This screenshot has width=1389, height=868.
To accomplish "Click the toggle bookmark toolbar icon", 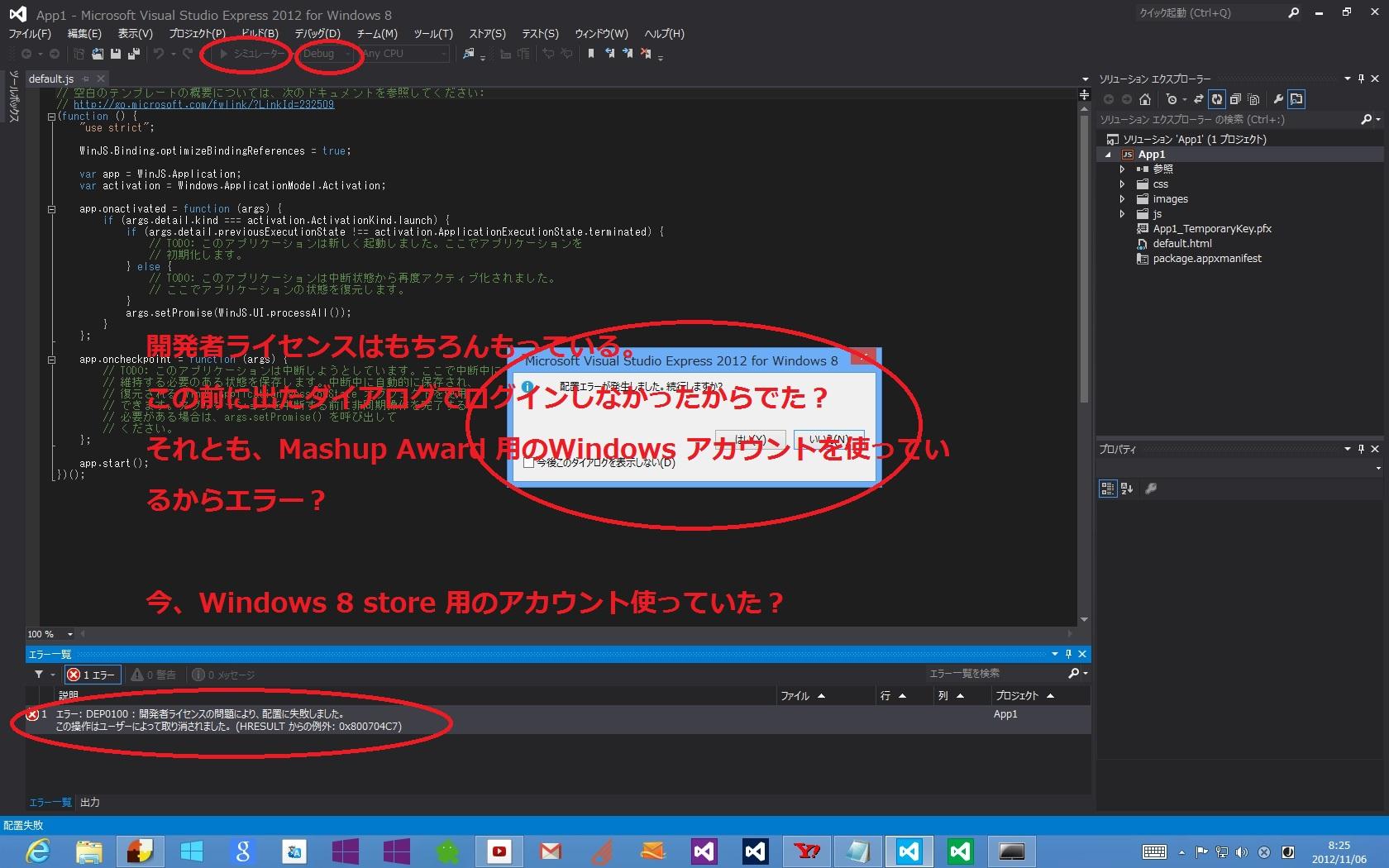I will pos(590,54).
